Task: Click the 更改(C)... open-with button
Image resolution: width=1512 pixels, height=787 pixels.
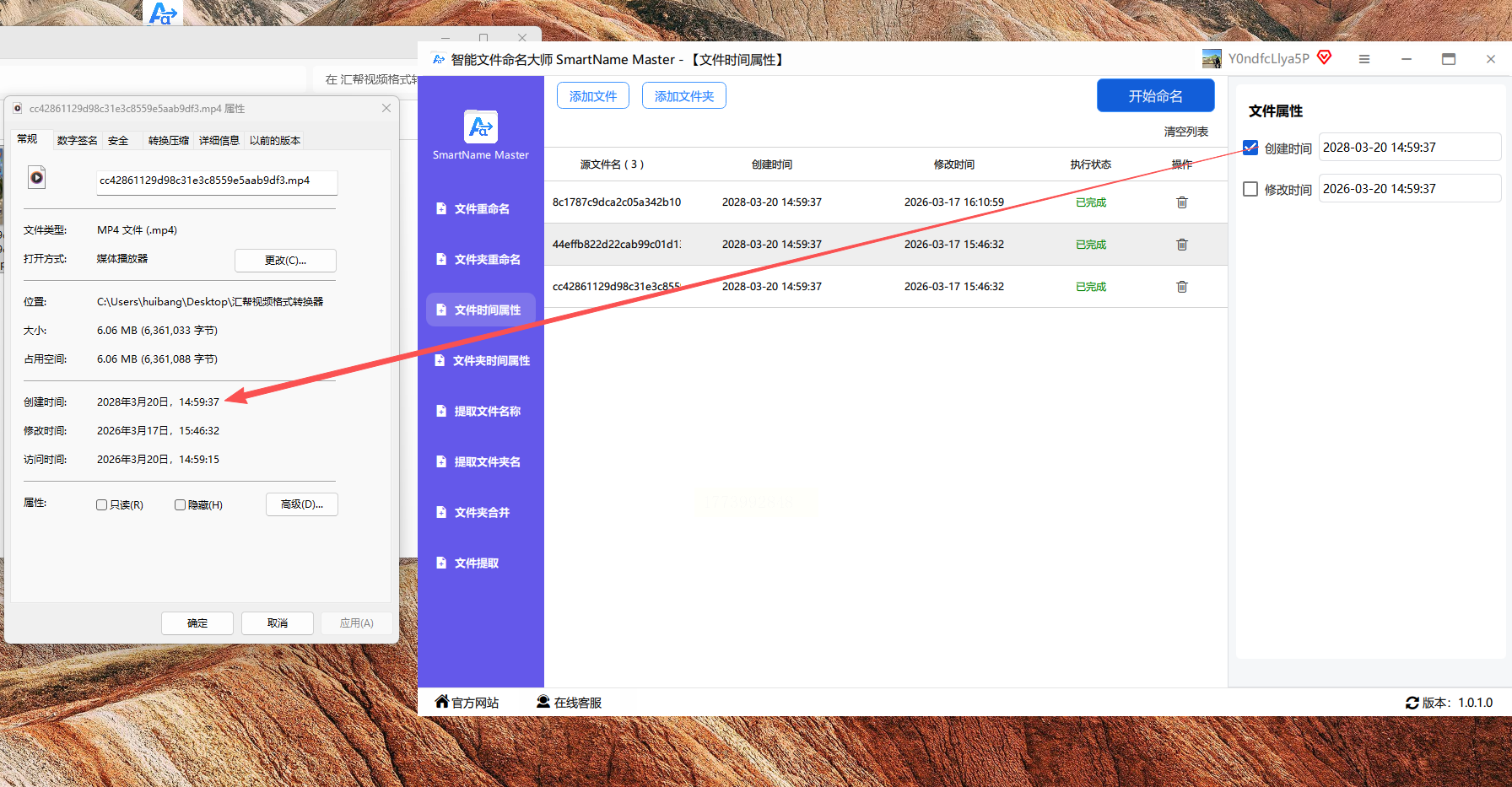Action: pyautogui.click(x=285, y=261)
